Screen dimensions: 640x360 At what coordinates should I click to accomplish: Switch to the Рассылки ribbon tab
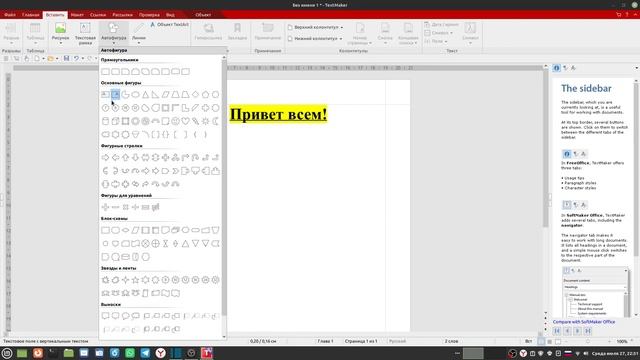click(122, 15)
